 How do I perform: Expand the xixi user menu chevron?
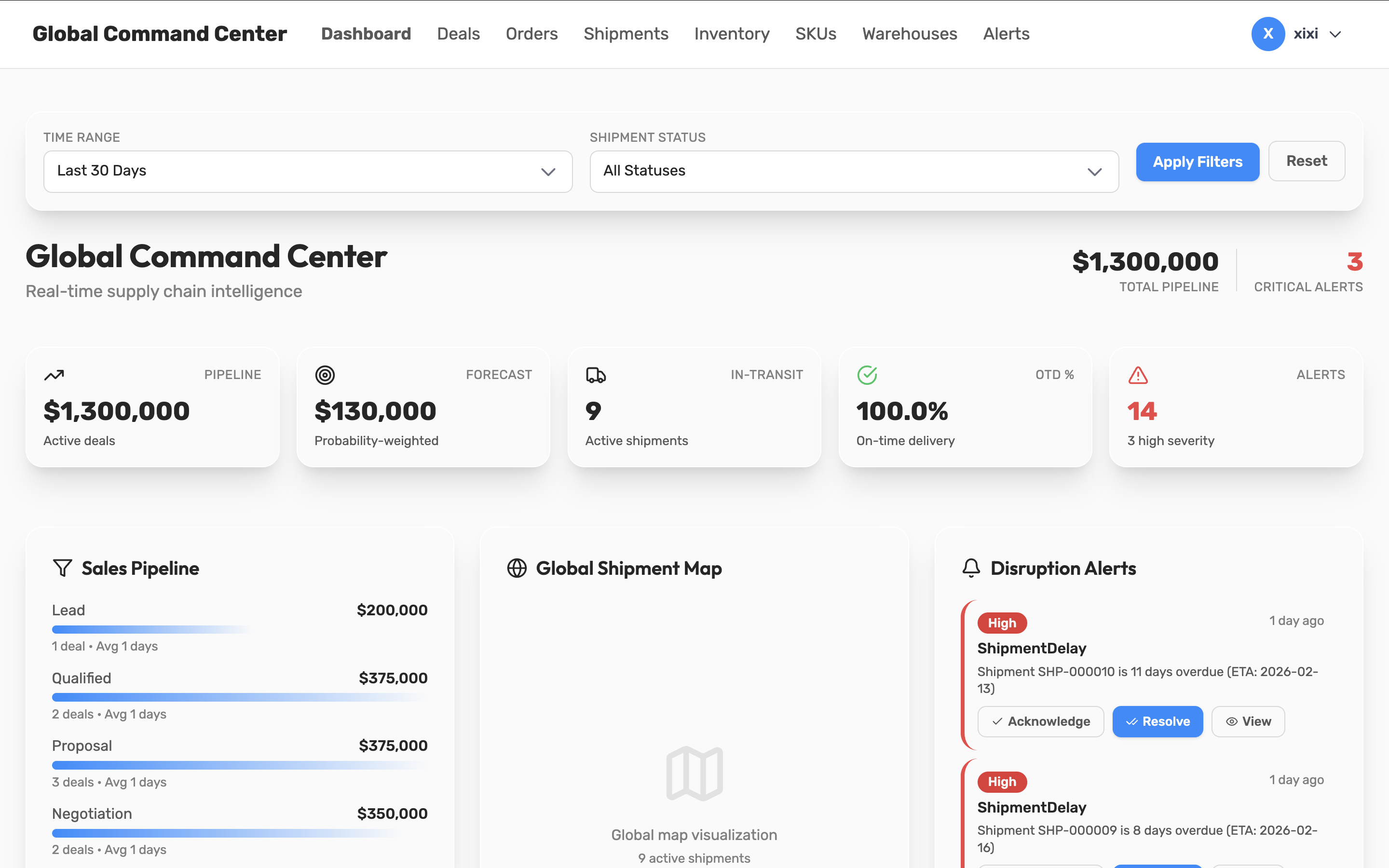(1335, 34)
